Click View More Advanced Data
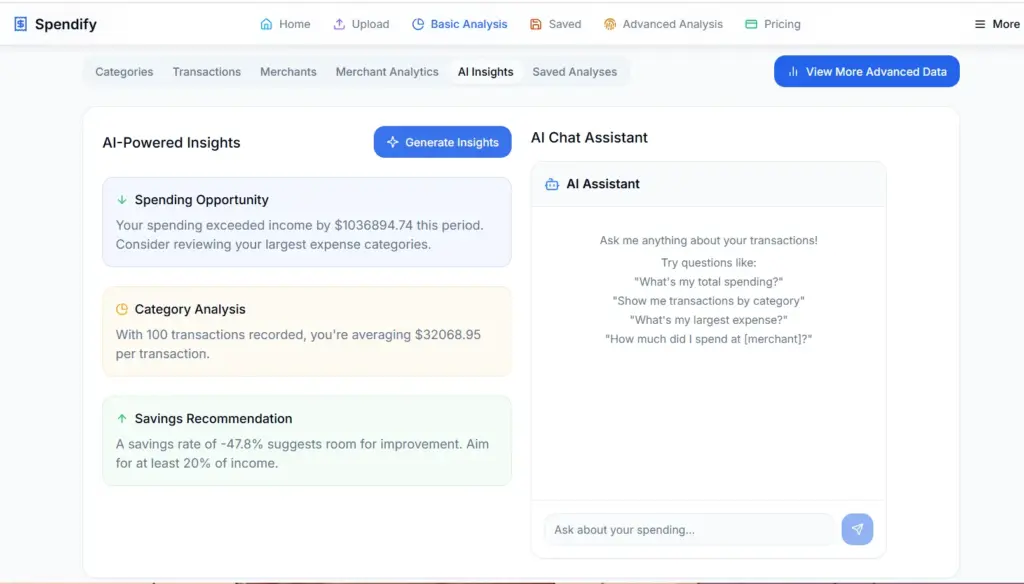Image resolution: width=1024 pixels, height=584 pixels. (x=866, y=71)
